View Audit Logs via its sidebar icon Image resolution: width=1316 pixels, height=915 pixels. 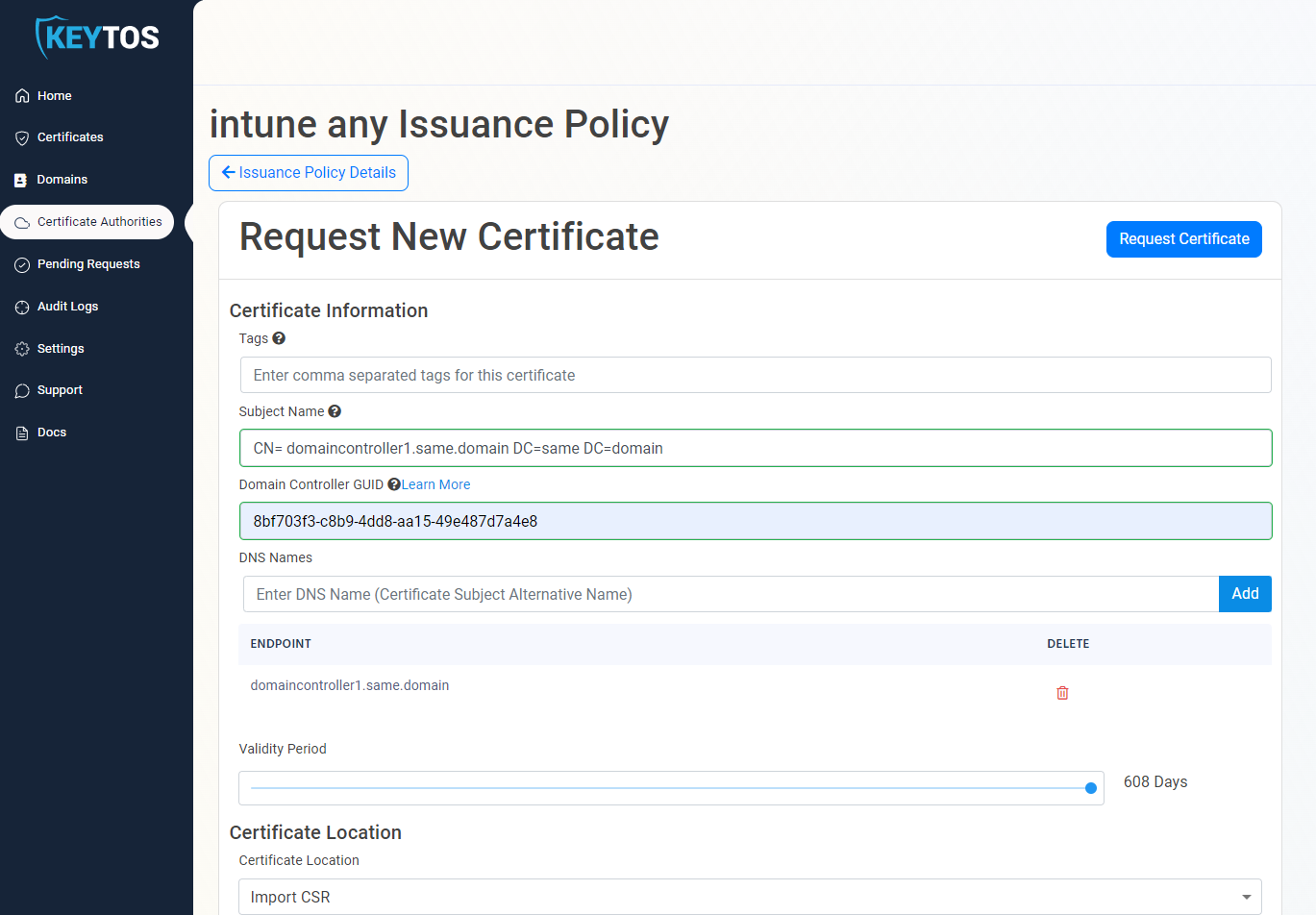click(x=21, y=306)
